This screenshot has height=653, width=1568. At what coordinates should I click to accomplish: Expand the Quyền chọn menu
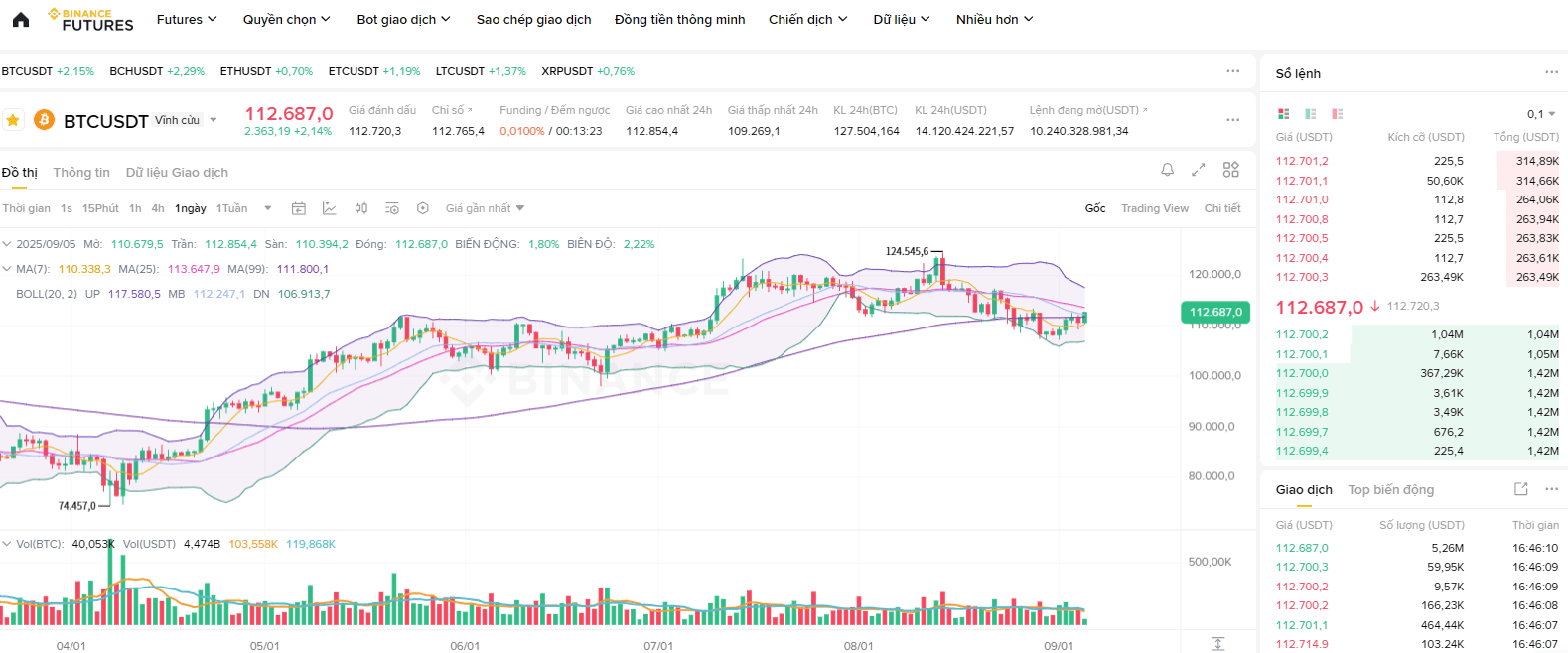tap(287, 19)
